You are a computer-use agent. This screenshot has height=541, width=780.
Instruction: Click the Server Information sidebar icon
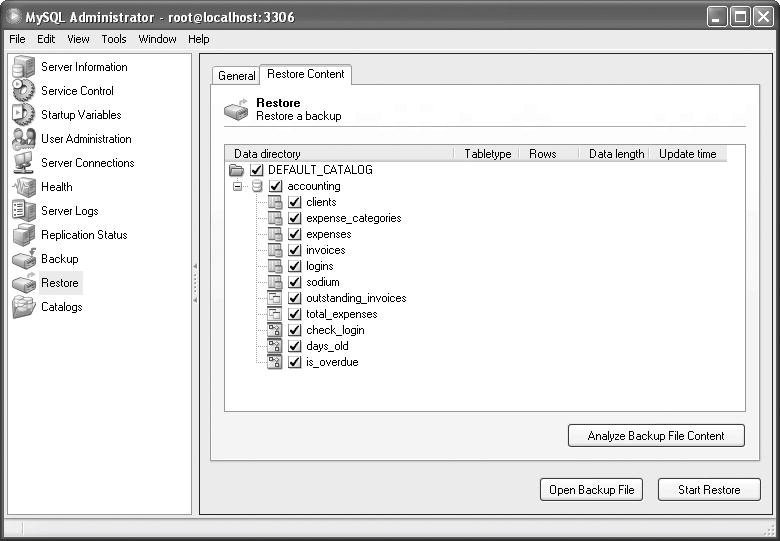tap(23, 67)
